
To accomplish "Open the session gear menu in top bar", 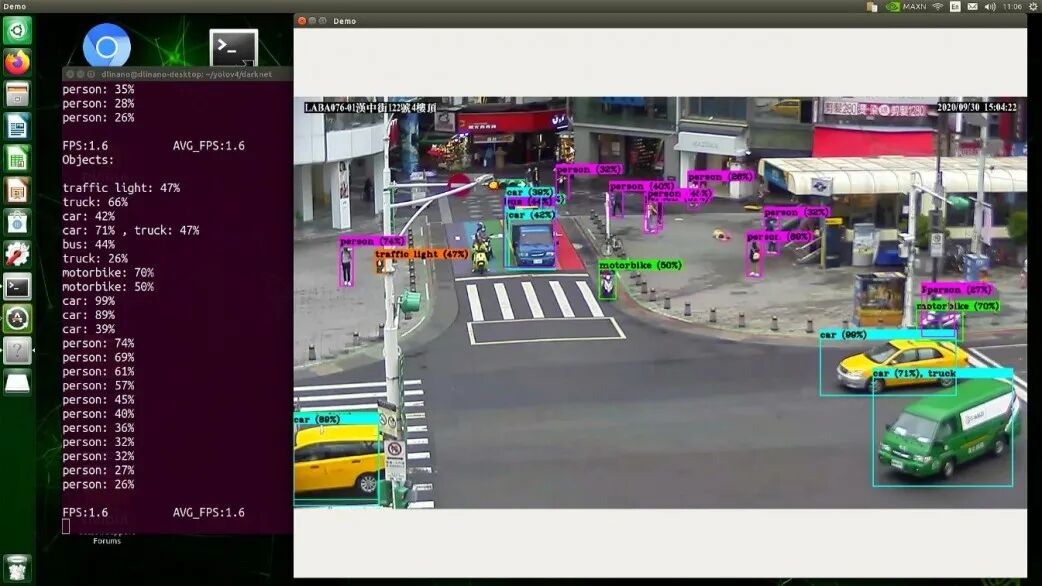I will click(x=1033, y=7).
